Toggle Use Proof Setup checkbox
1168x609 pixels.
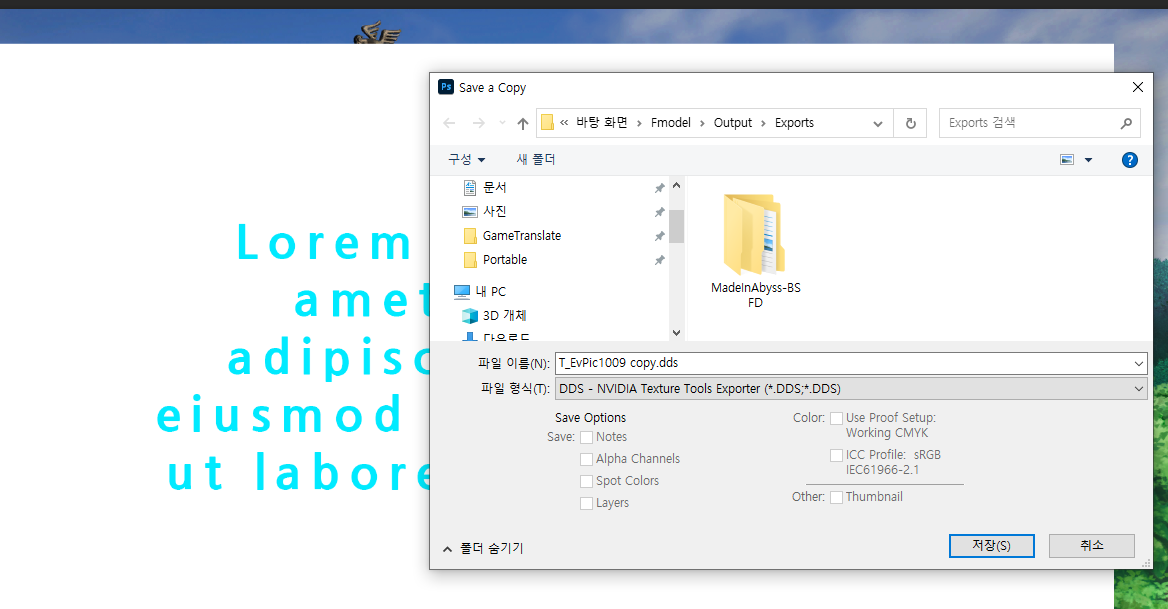pos(837,418)
